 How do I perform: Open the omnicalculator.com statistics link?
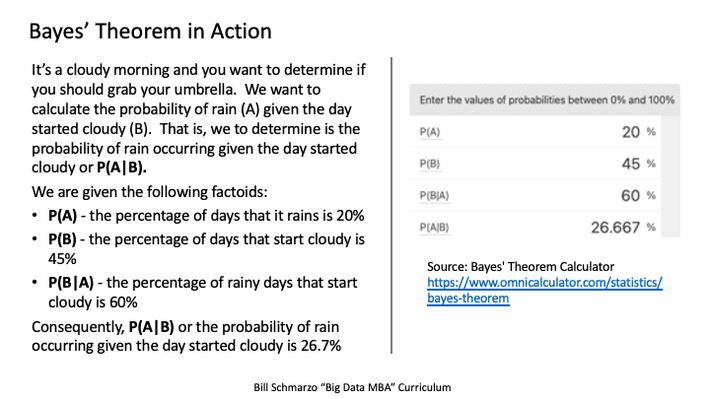tap(545, 283)
